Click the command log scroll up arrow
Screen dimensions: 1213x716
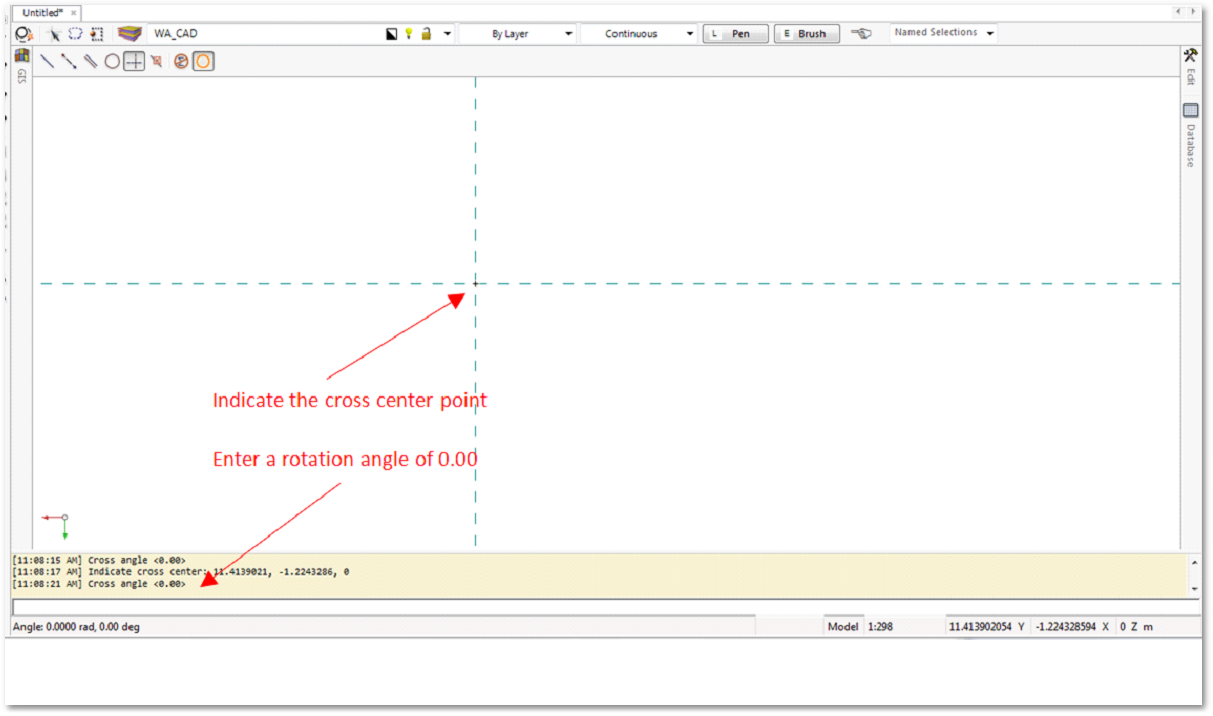coord(1194,562)
